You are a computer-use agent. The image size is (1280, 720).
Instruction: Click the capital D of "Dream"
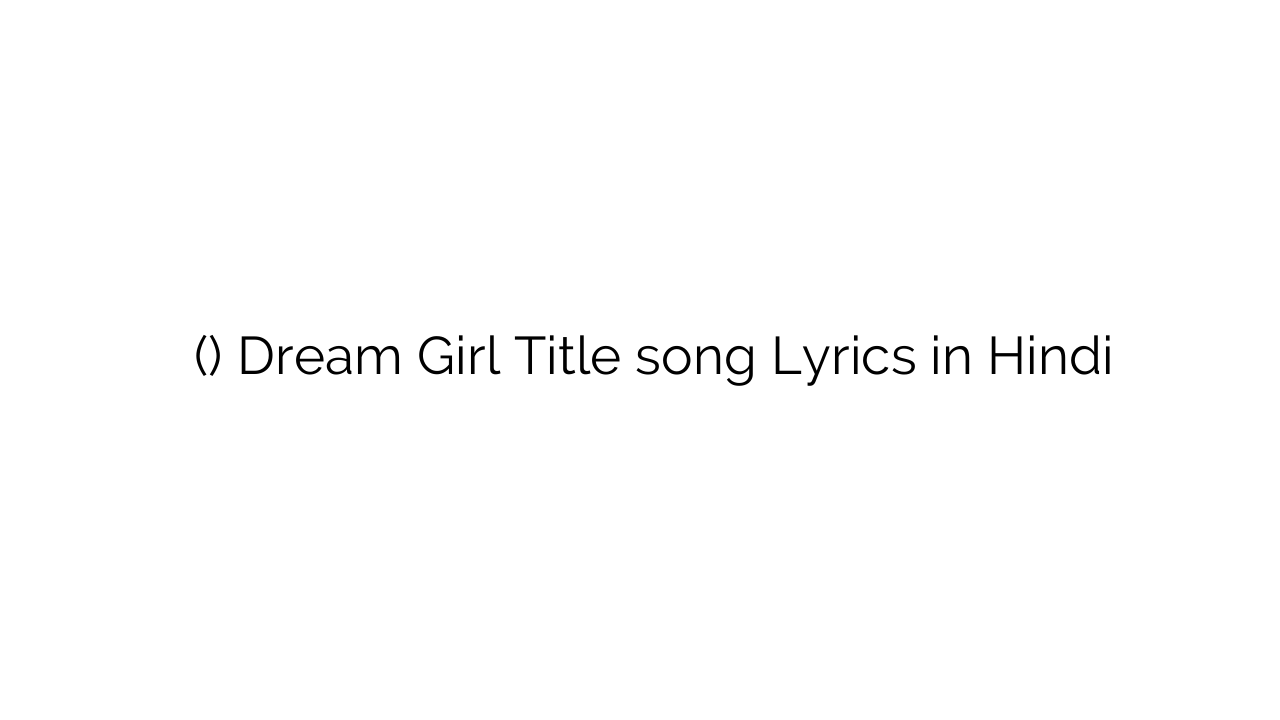point(255,356)
